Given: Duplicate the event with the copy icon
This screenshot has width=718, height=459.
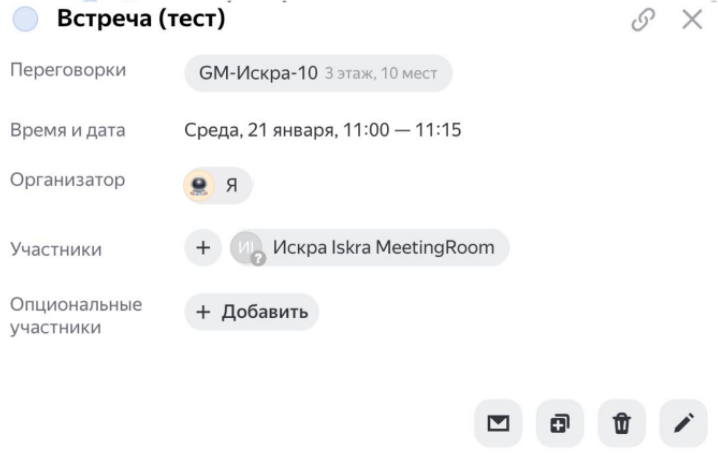Looking at the screenshot, I should point(559,425).
